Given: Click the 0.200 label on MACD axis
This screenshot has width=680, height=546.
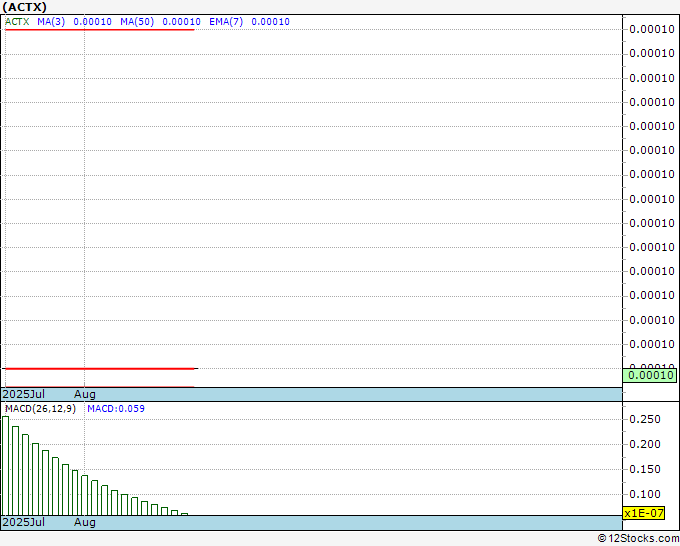Looking at the screenshot, I should 645,445.
